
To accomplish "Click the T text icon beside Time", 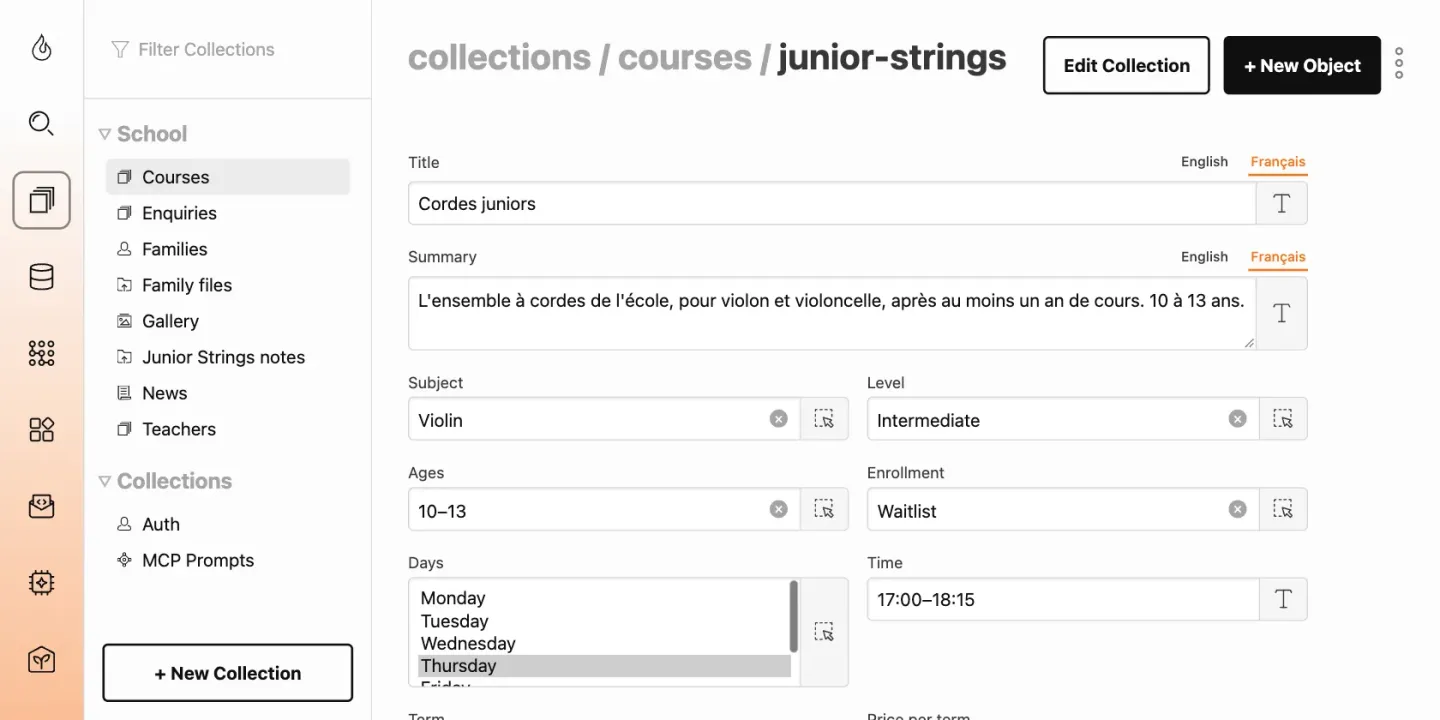I will tap(1283, 599).
